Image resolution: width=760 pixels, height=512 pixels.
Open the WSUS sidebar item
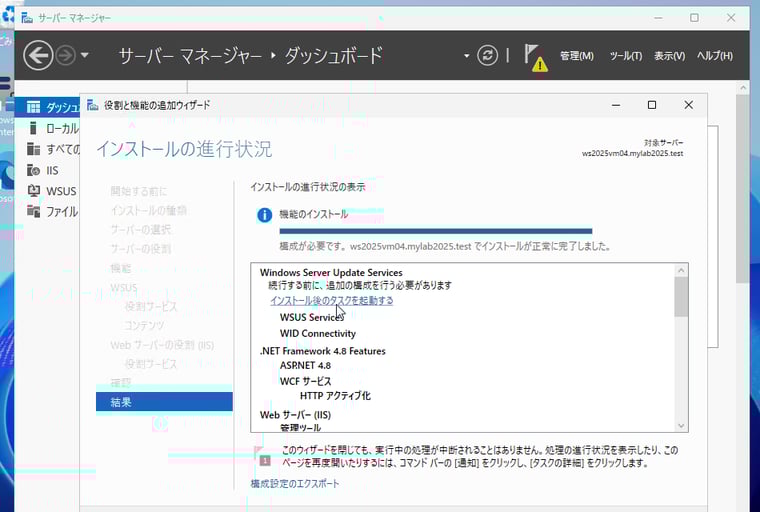click(x=48, y=191)
